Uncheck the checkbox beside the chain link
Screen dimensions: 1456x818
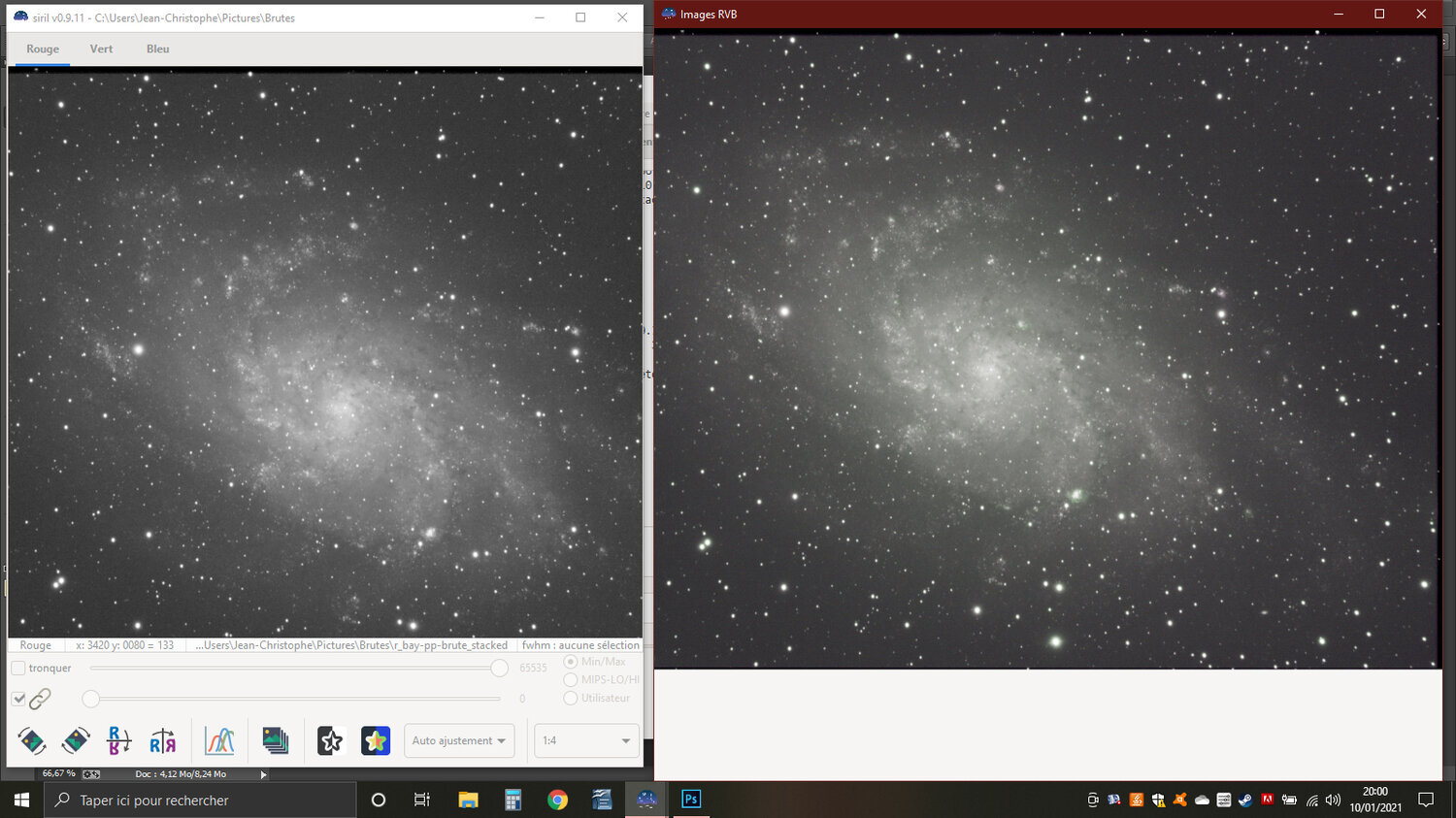(18, 699)
